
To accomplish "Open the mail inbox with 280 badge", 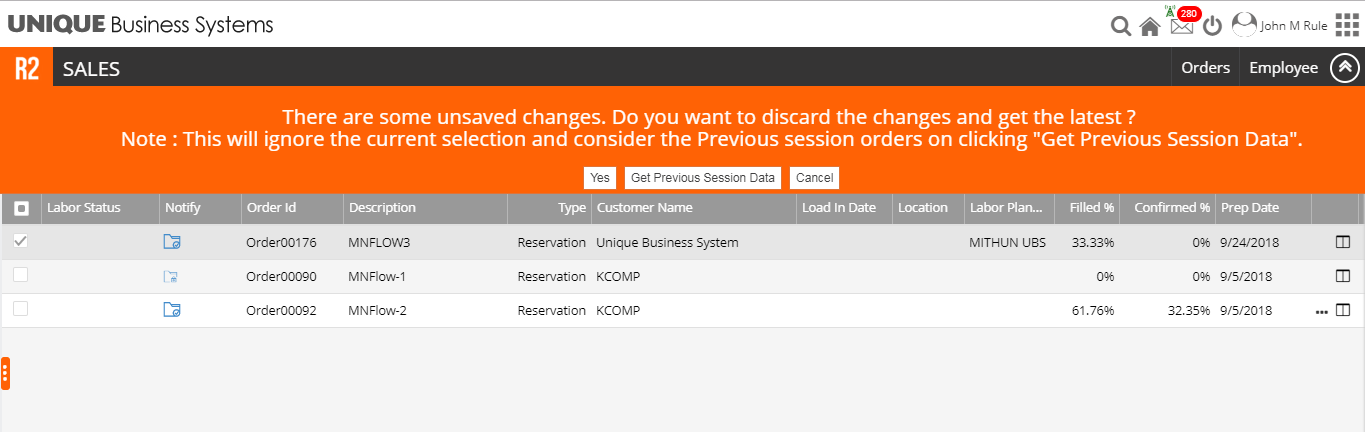I will [1181, 26].
